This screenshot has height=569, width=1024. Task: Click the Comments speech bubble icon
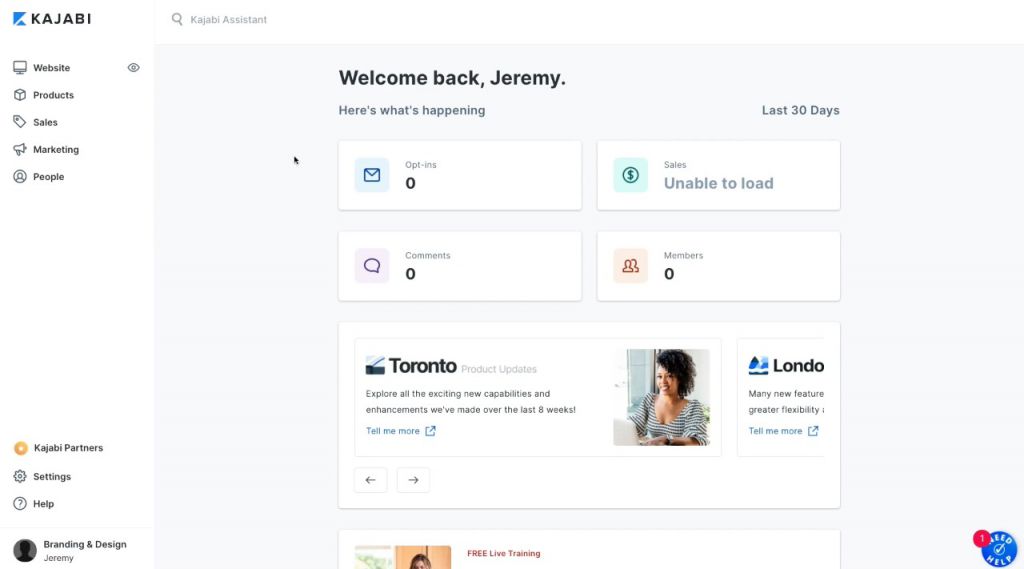[372, 266]
